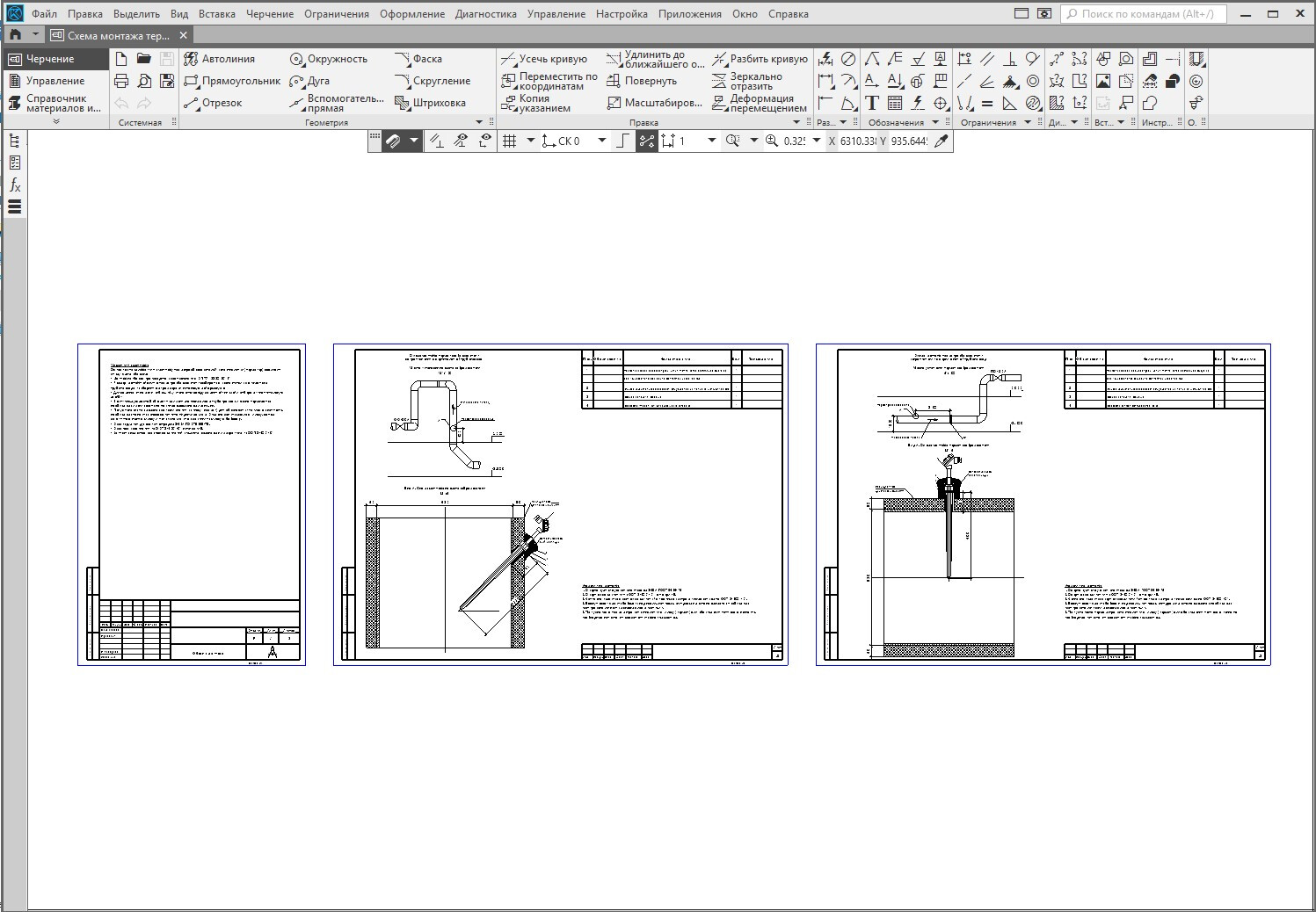
Task: Open the СК 0 coordinate system dropdown
Action: (x=602, y=141)
